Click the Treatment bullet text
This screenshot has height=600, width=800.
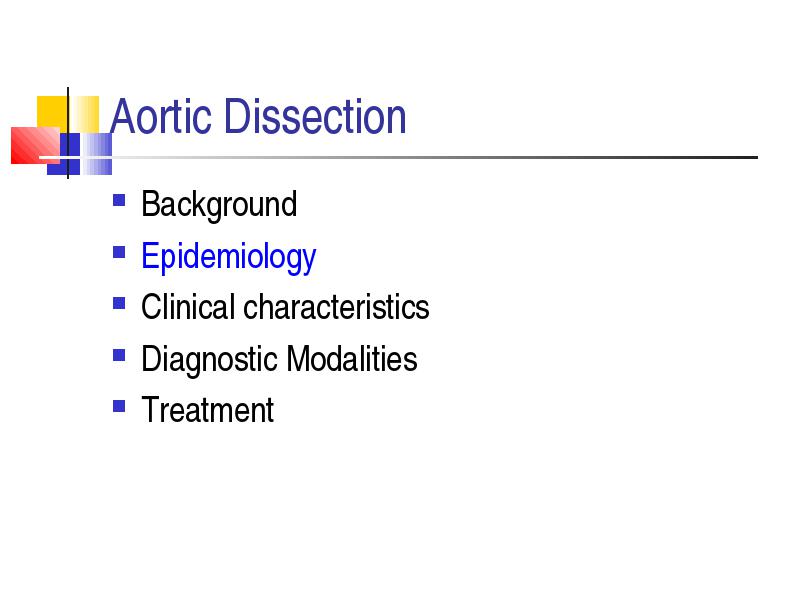[208, 410]
